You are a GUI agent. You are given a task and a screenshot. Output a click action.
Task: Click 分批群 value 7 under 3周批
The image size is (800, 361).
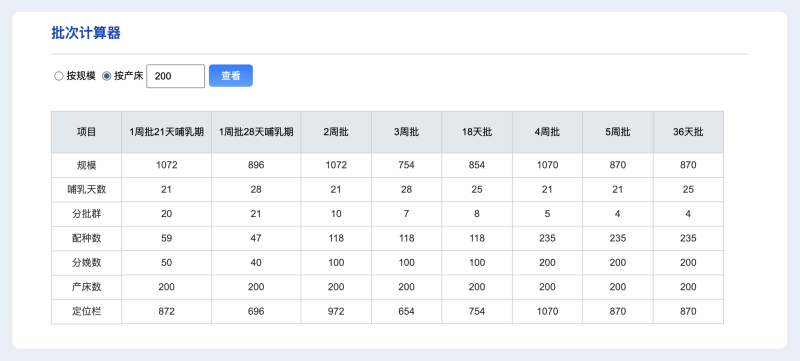point(406,214)
